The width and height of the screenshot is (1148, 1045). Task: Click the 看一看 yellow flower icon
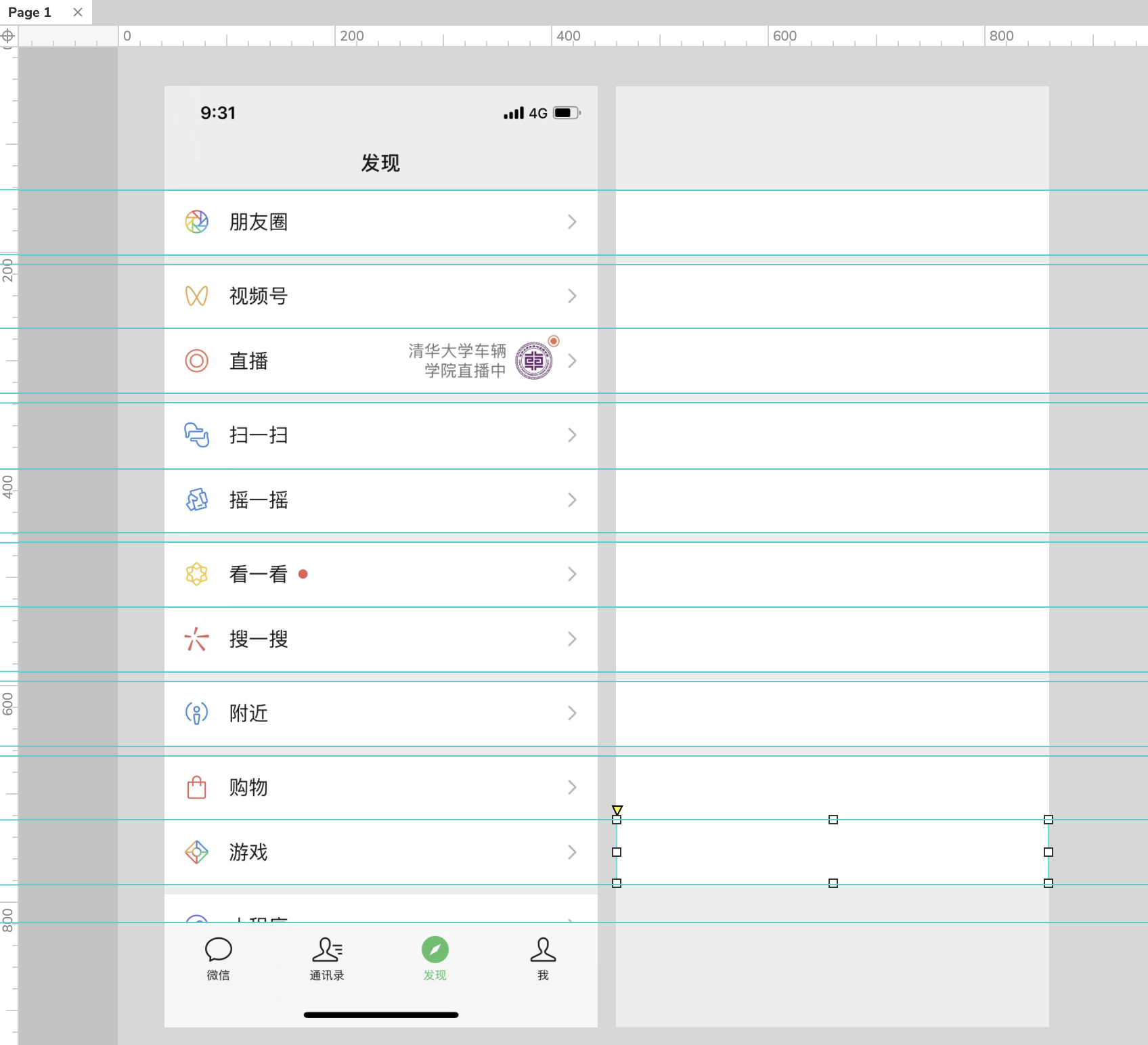point(196,574)
